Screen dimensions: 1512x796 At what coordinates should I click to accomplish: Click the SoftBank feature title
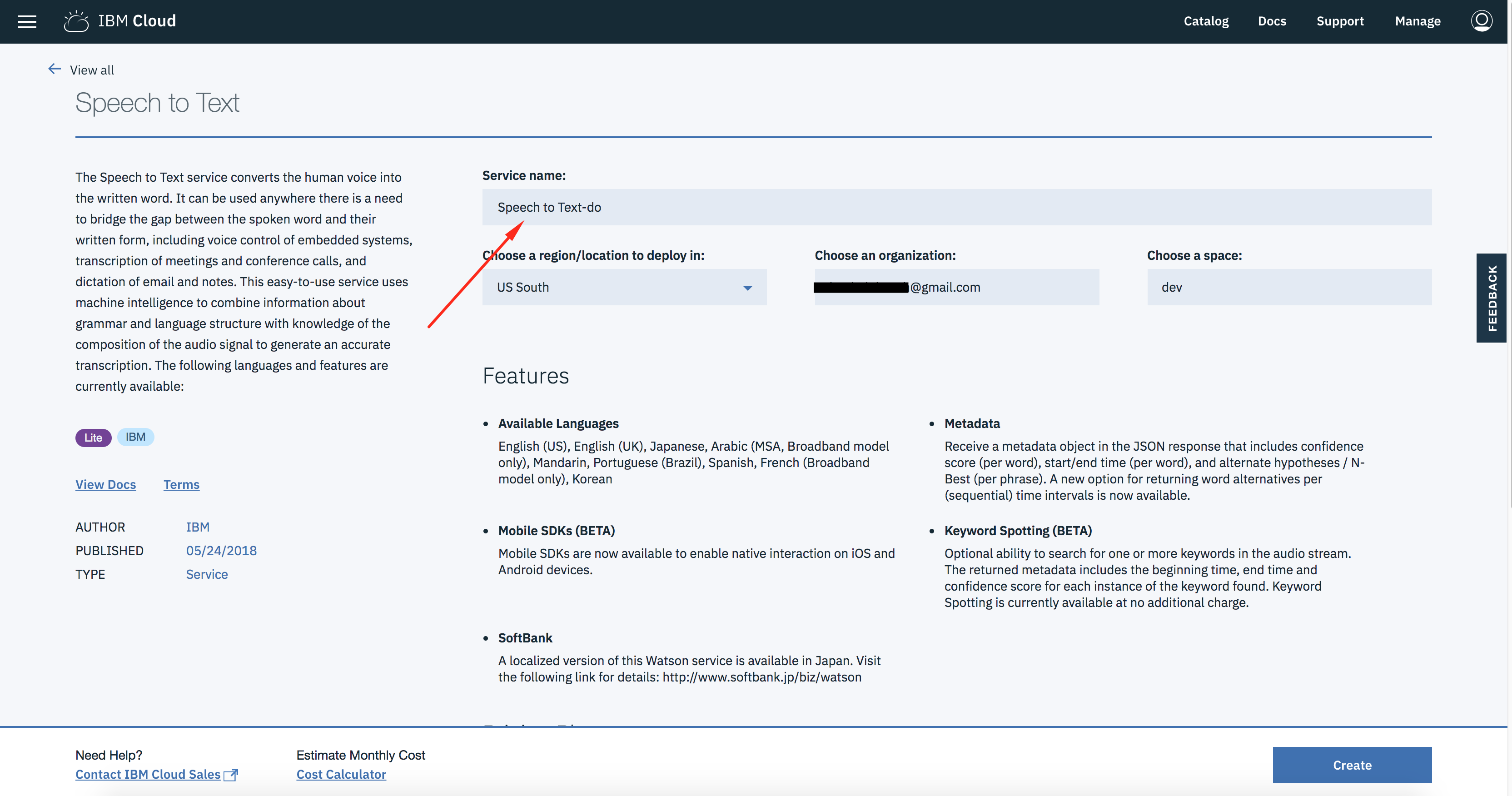click(x=525, y=637)
